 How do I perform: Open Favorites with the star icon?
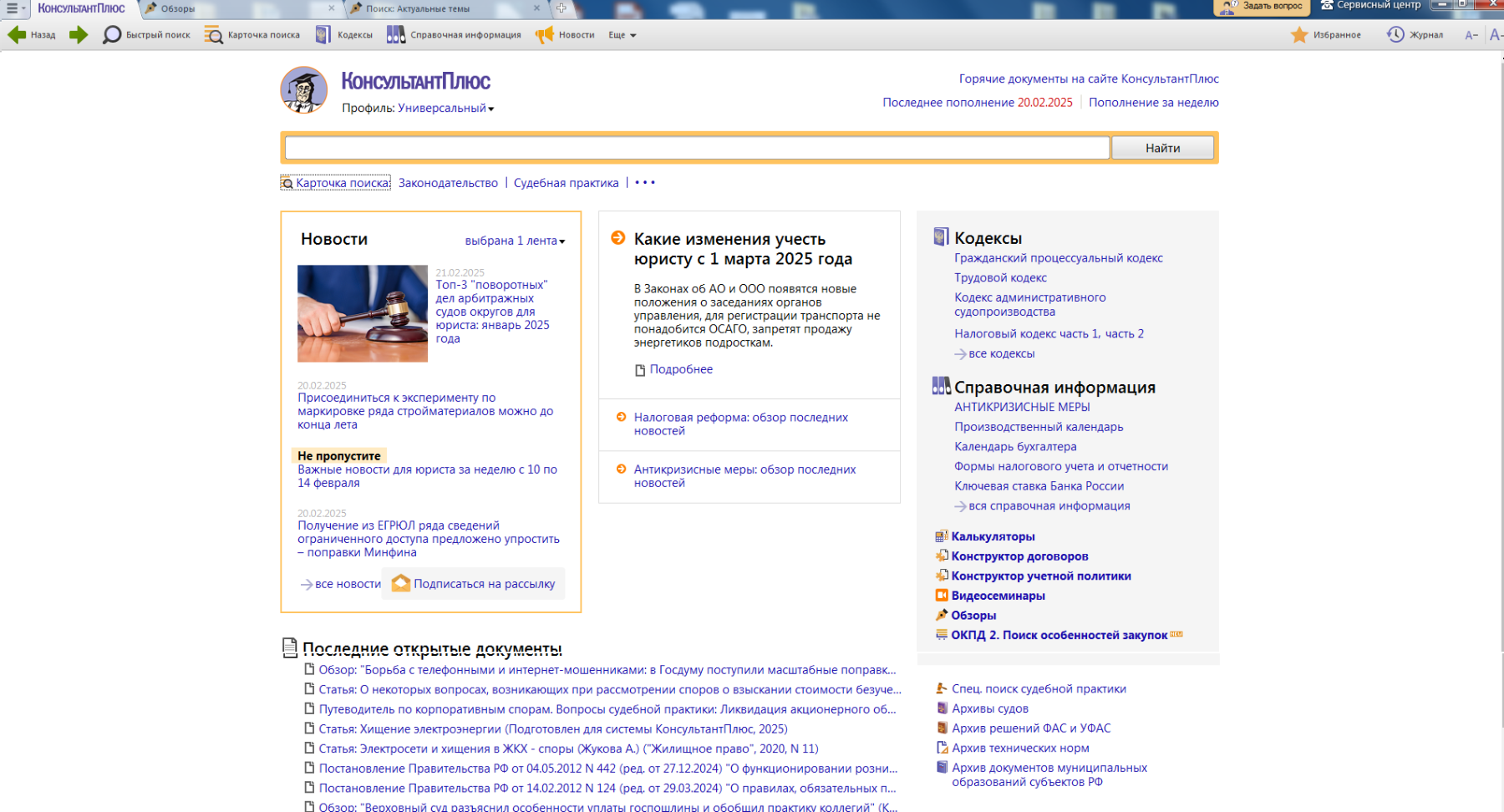1299,35
